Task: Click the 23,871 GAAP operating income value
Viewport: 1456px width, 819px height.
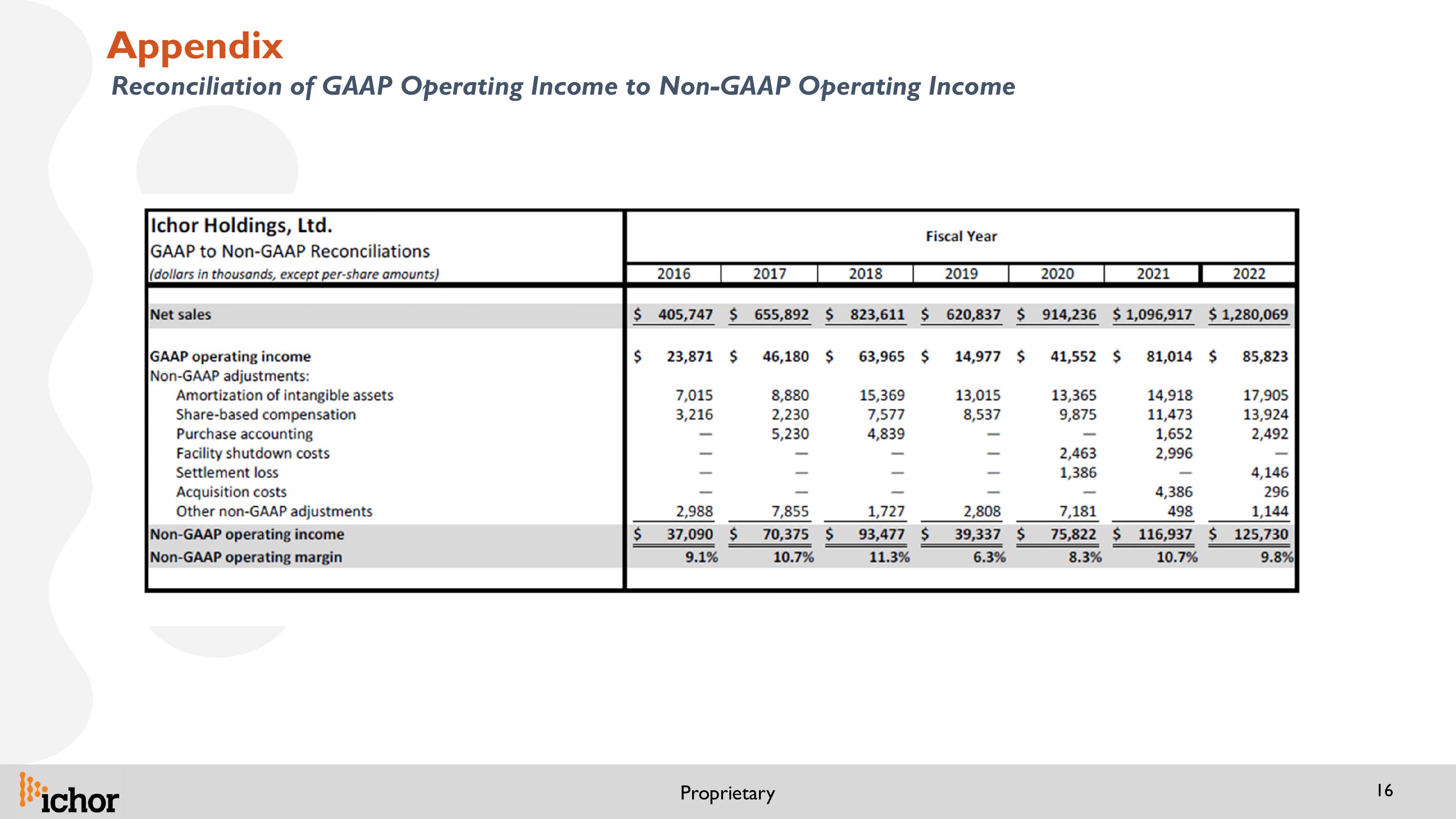Action: [x=690, y=357]
